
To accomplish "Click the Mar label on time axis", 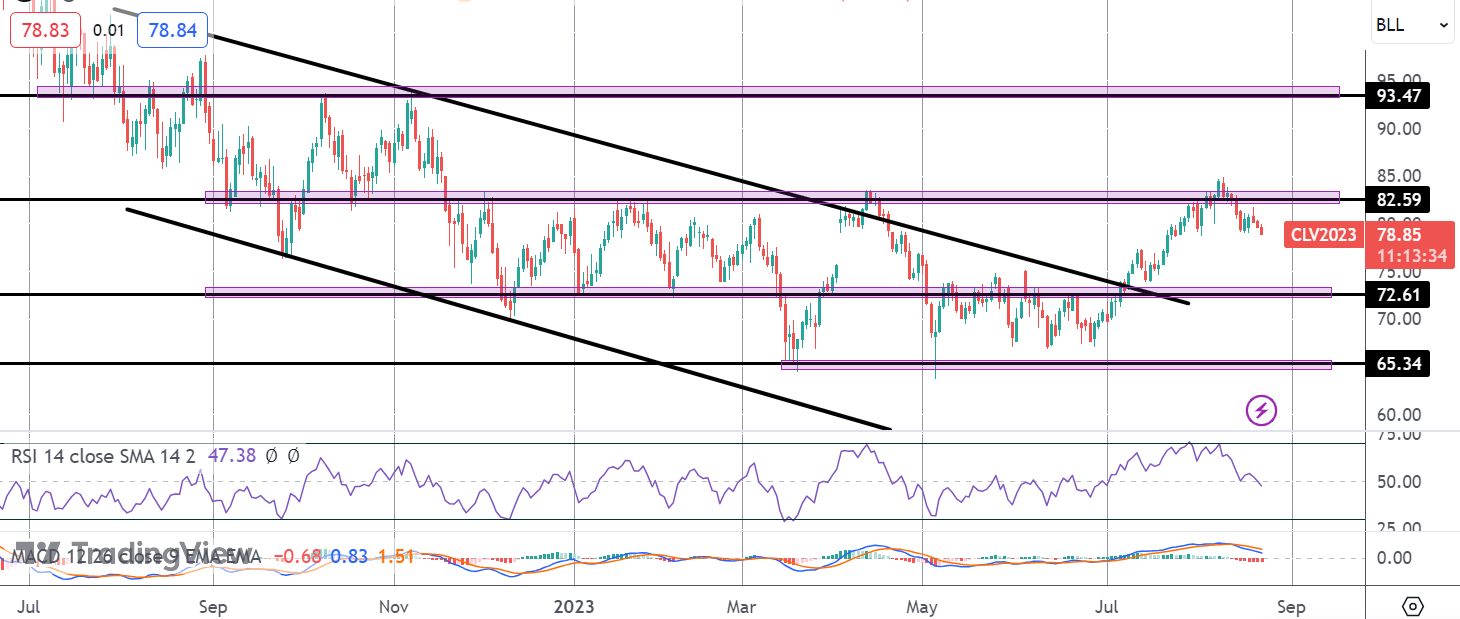I will pyautogui.click(x=742, y=606).
